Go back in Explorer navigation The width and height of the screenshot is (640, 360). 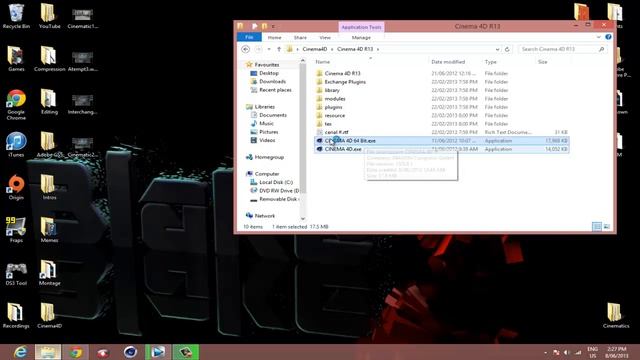(245, 49)
